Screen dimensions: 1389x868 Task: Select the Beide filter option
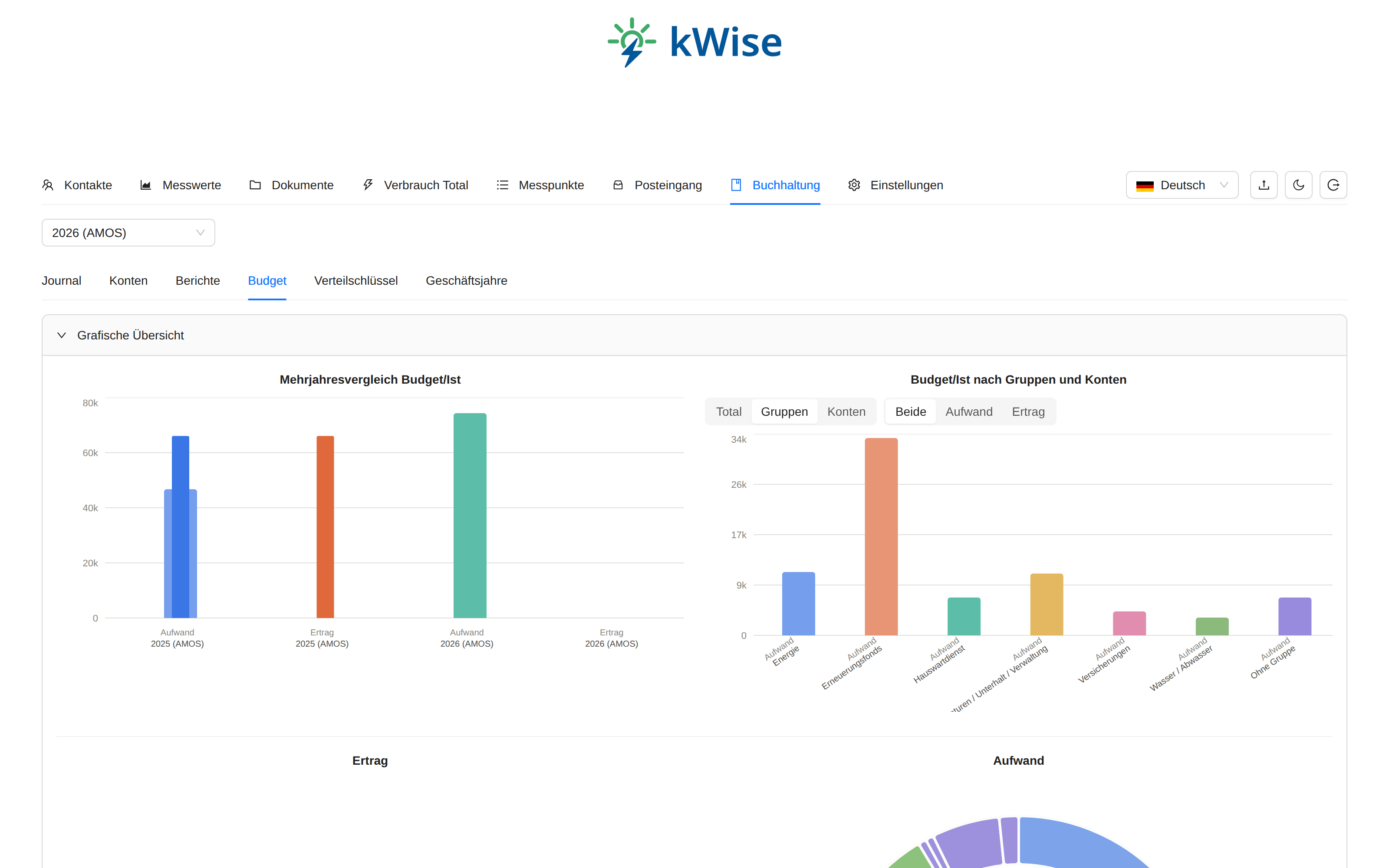tap(910, 411)
